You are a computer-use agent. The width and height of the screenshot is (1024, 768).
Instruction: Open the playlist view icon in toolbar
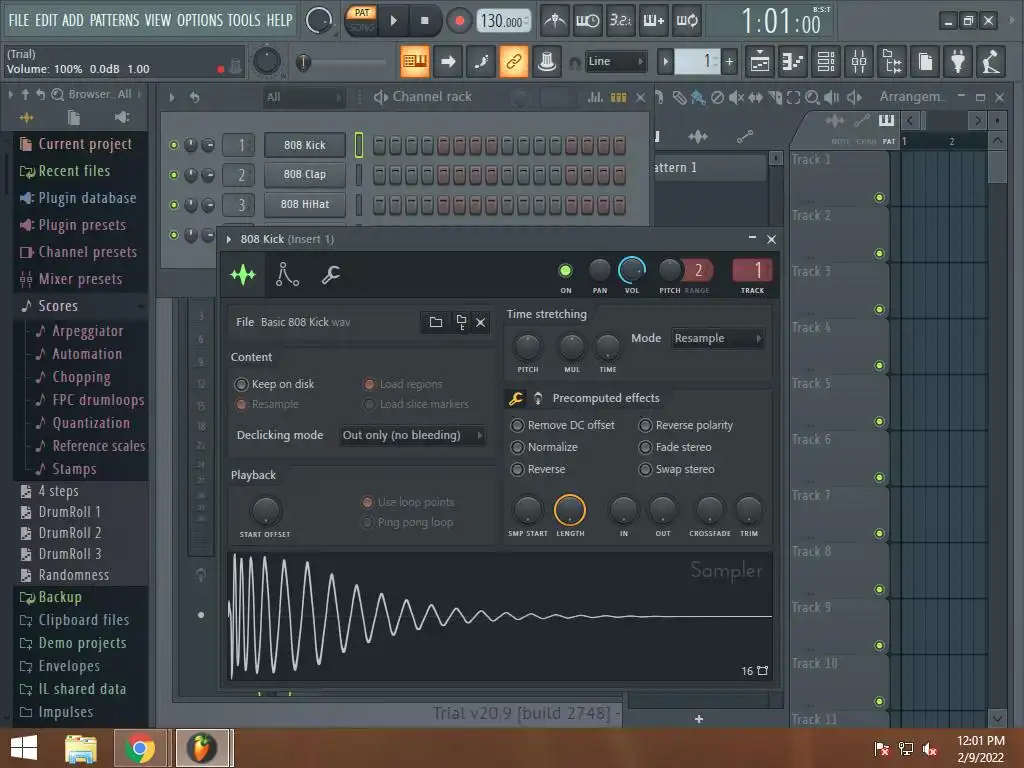[760, 62]
